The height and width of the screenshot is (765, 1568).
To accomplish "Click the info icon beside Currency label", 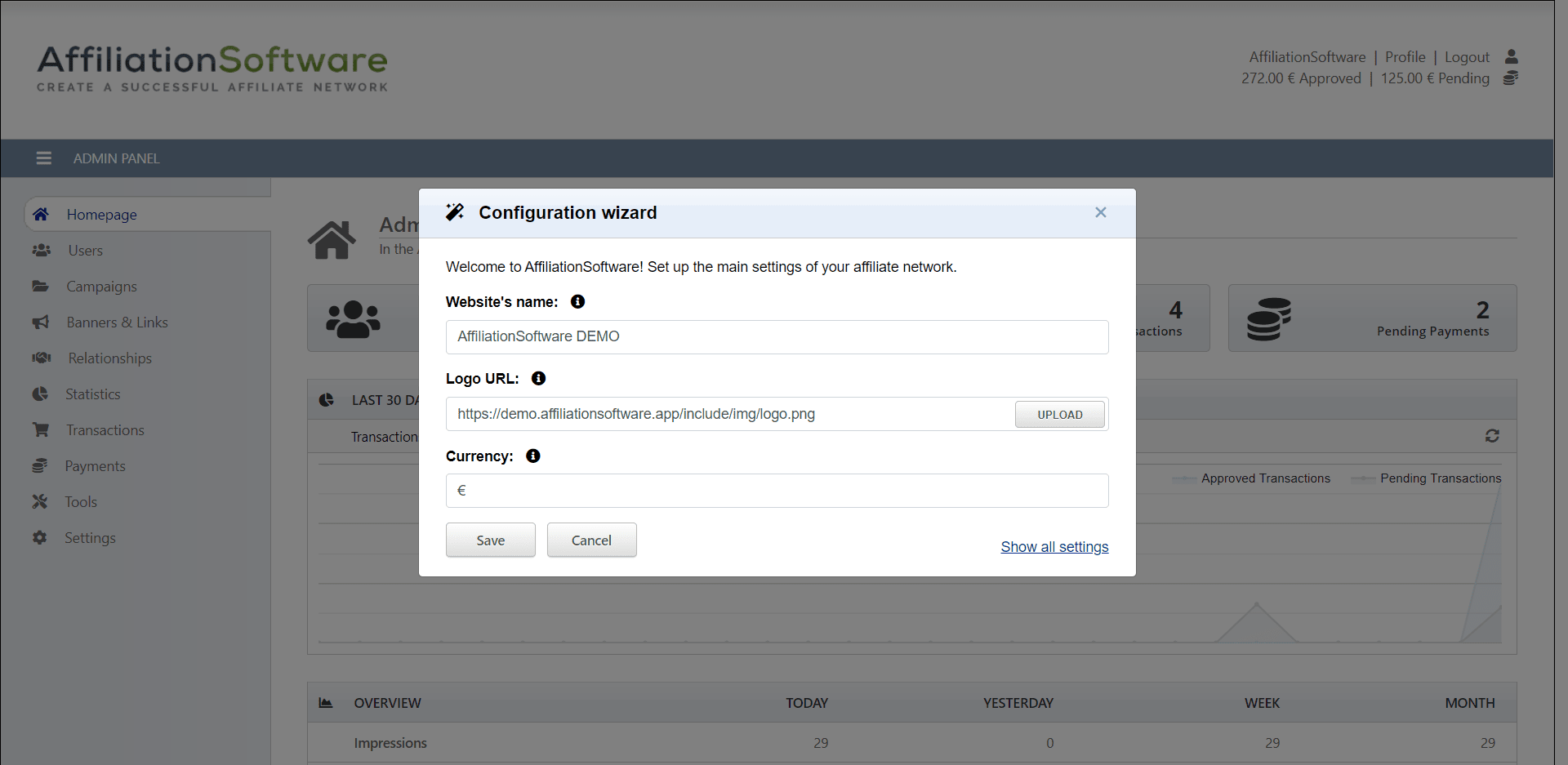I will pyautogui.click(x=533, y=456).
